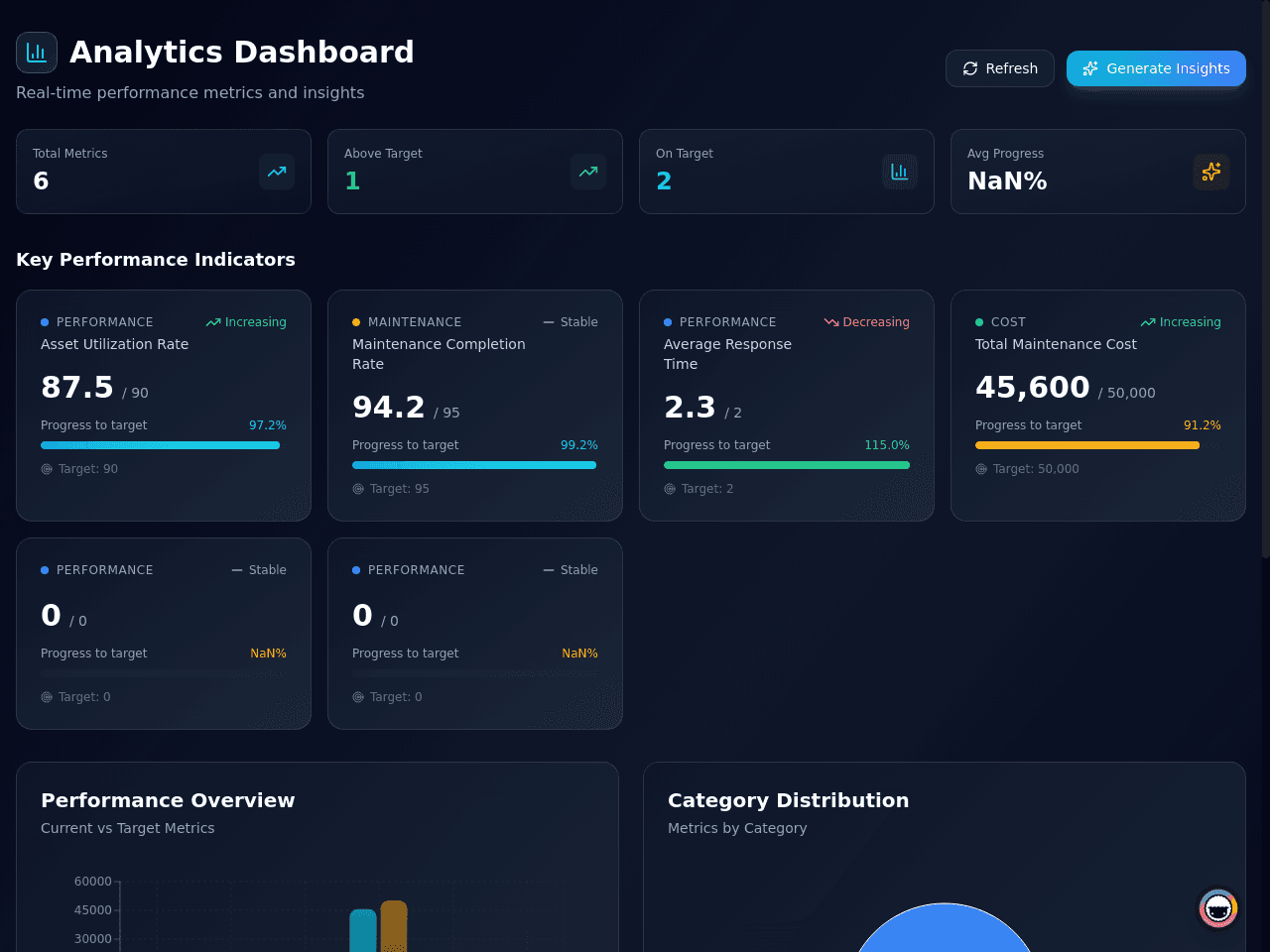Click the Maintenance Completion Rate title

point(439,354)
